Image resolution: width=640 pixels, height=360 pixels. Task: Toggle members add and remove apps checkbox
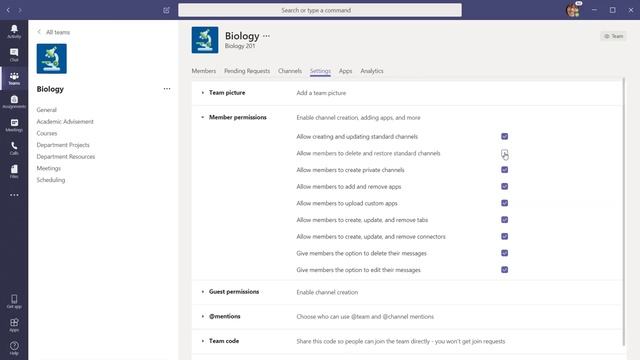tap(504, 187)
